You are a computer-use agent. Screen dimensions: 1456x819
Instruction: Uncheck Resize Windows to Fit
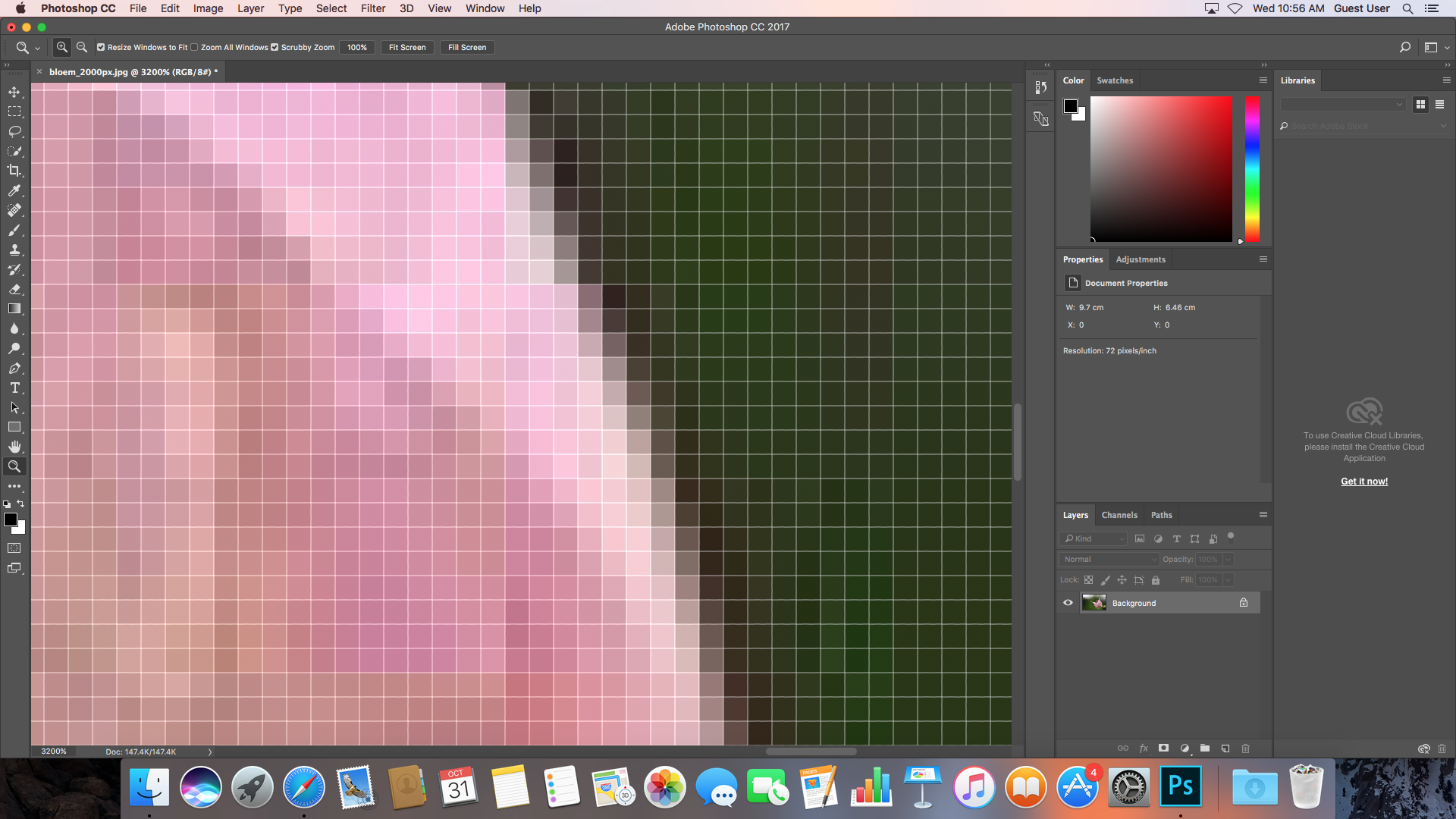[x=101, y=47]
